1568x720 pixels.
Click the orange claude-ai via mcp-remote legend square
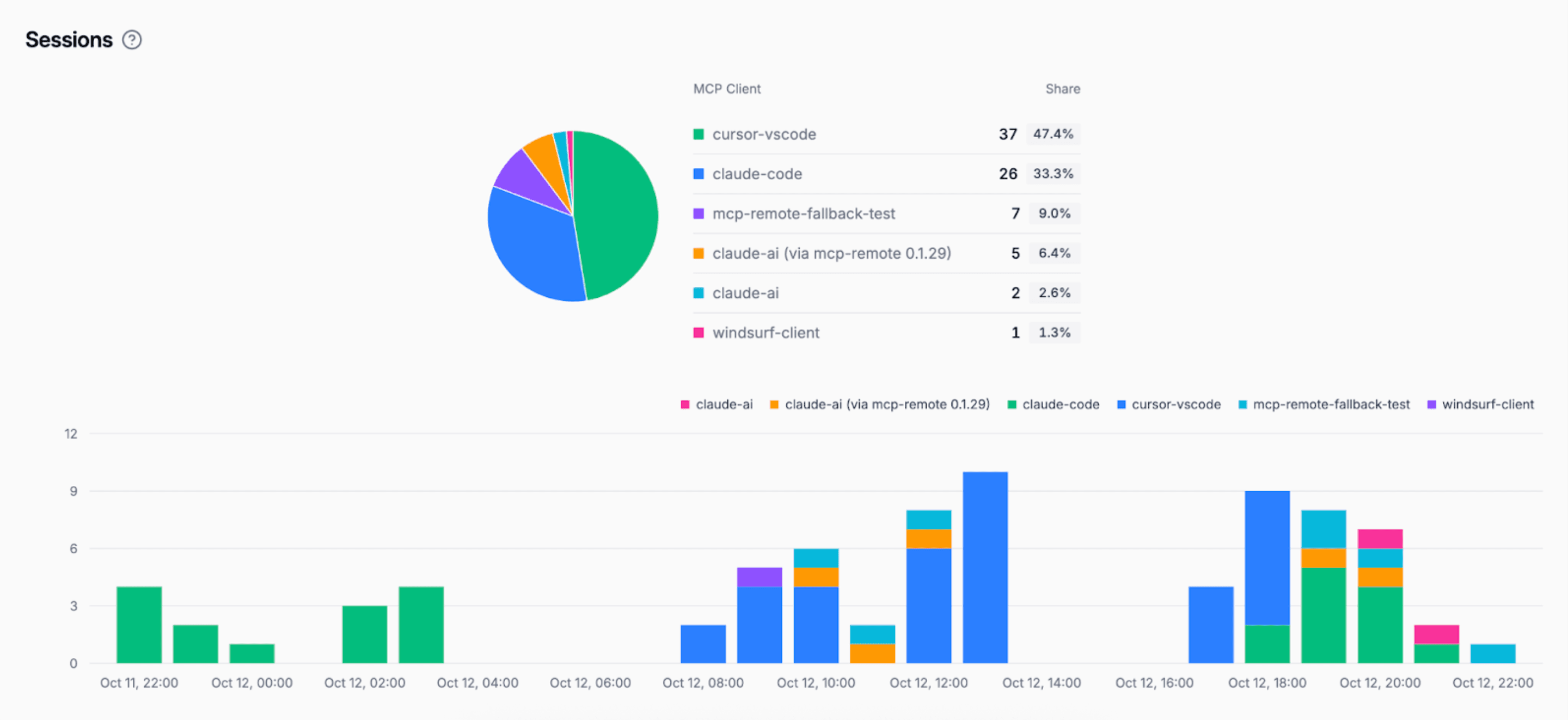point(698,253)
